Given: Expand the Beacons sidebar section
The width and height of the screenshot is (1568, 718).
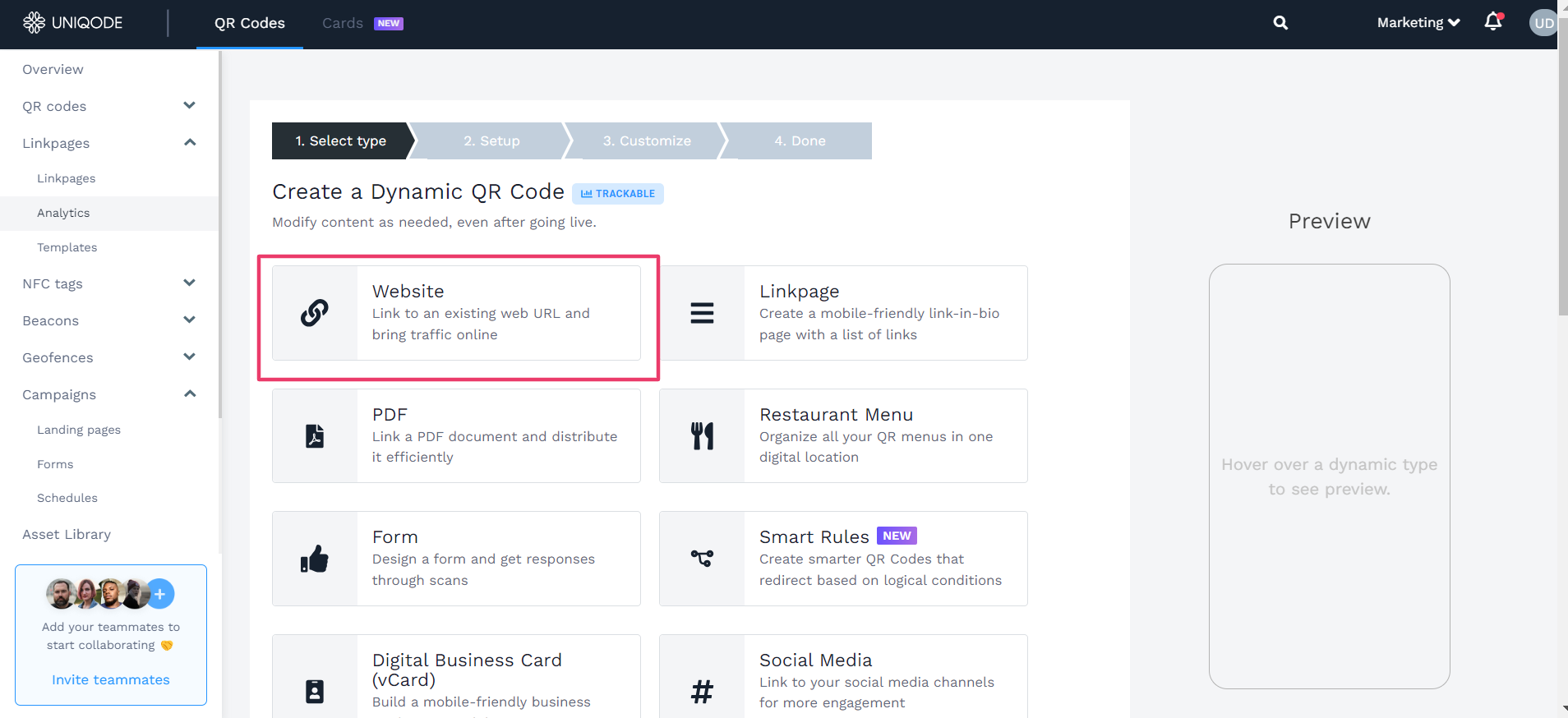Looking at the screenshot, I should (190, 320).
